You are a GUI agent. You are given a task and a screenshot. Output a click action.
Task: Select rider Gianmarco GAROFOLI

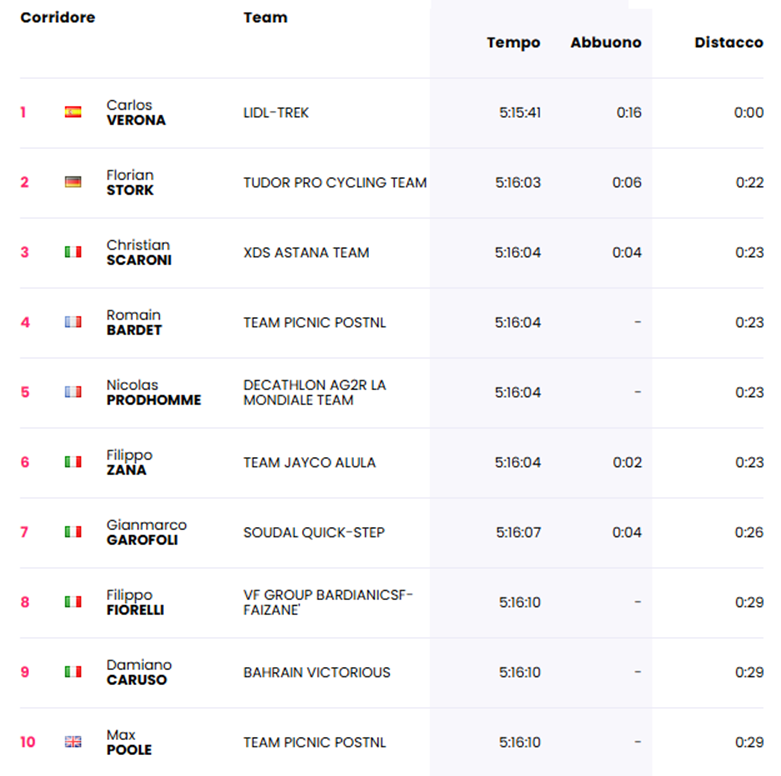coord(146,532)
